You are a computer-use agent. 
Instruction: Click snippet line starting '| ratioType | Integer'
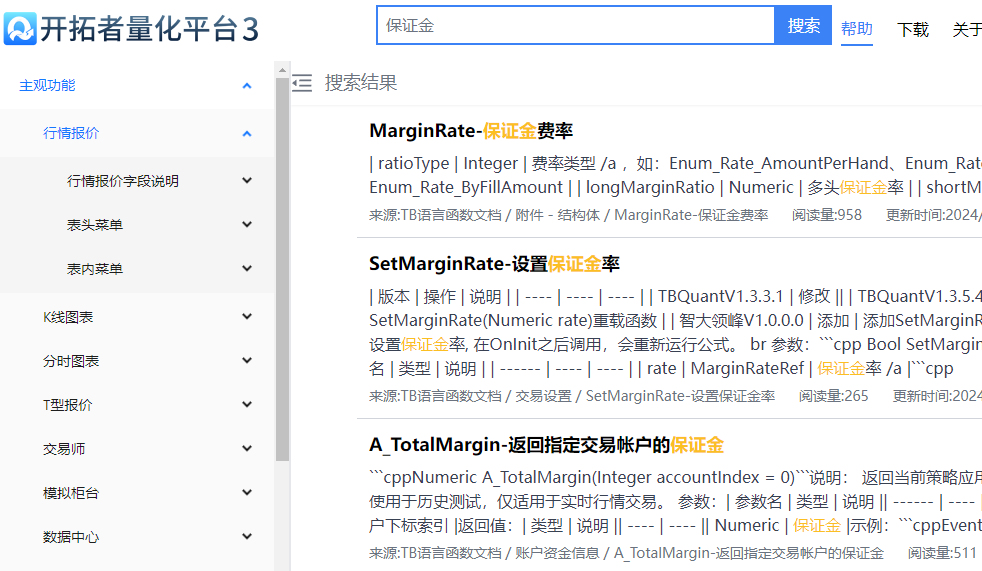tap(675, 163)
